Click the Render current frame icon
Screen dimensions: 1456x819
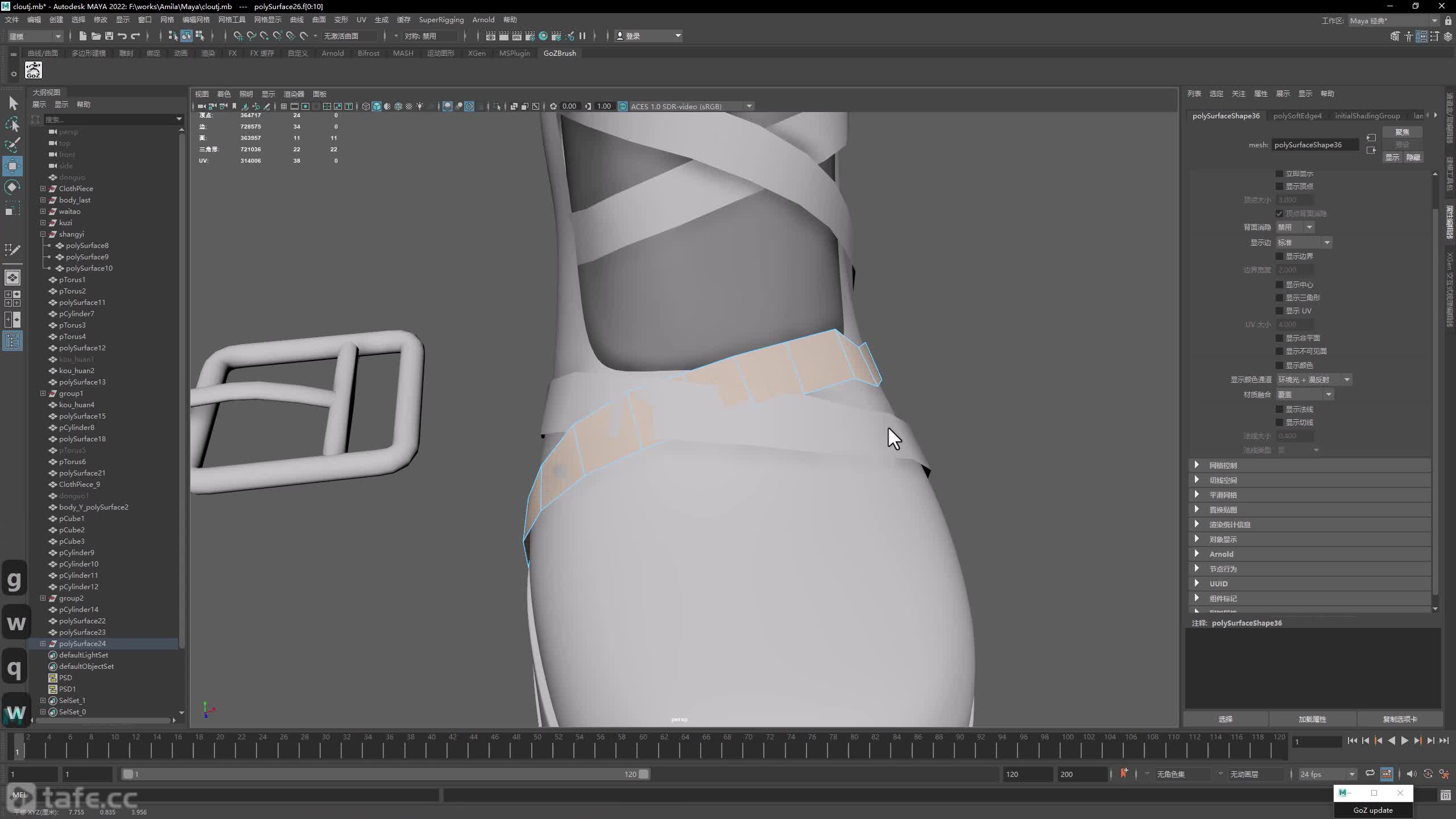pos(503,36)
